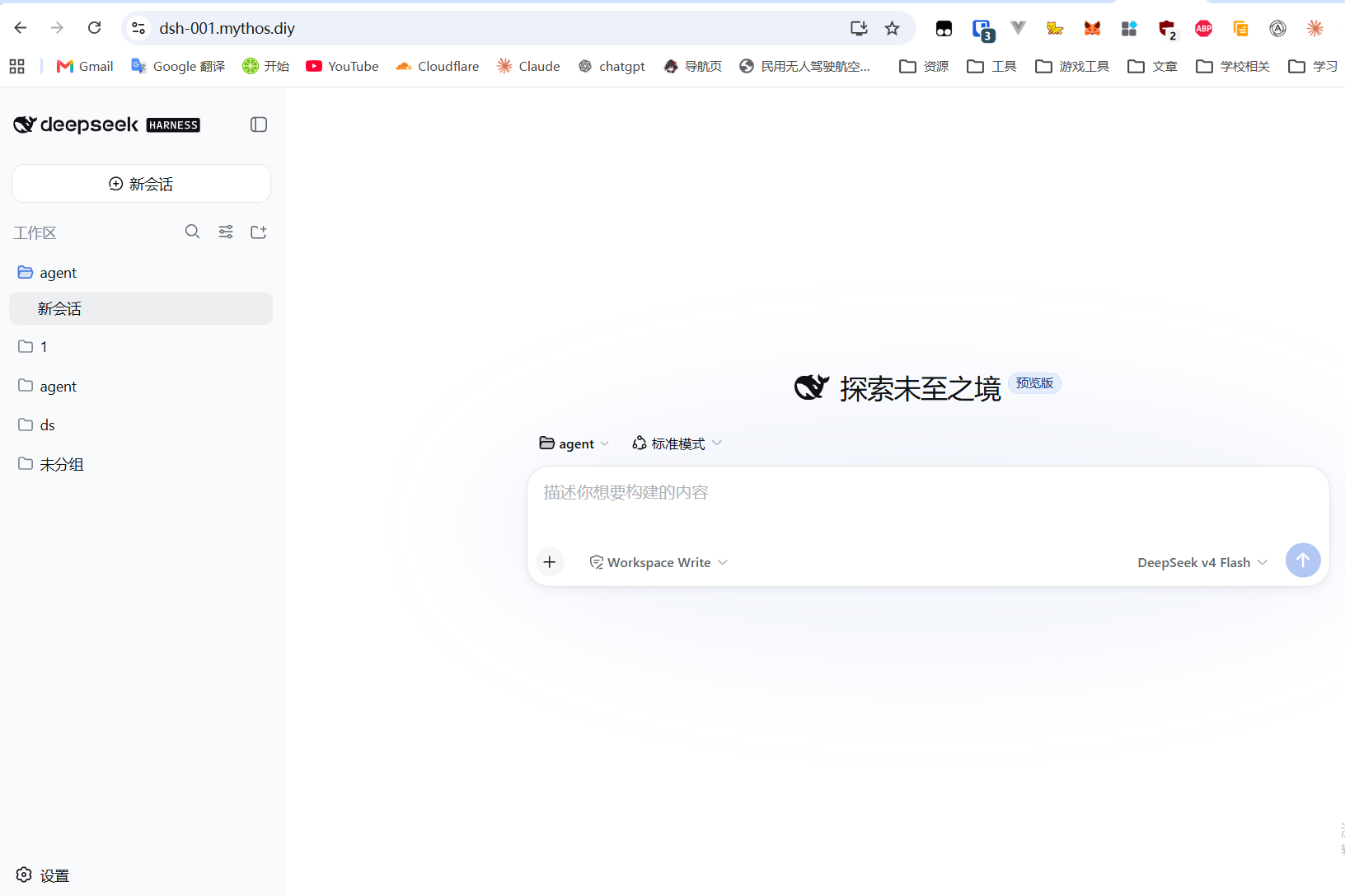Open the Google 翻译 bookmark
Image resolution: width=1345 pixels, height=896 pixels.
(178, 66)
